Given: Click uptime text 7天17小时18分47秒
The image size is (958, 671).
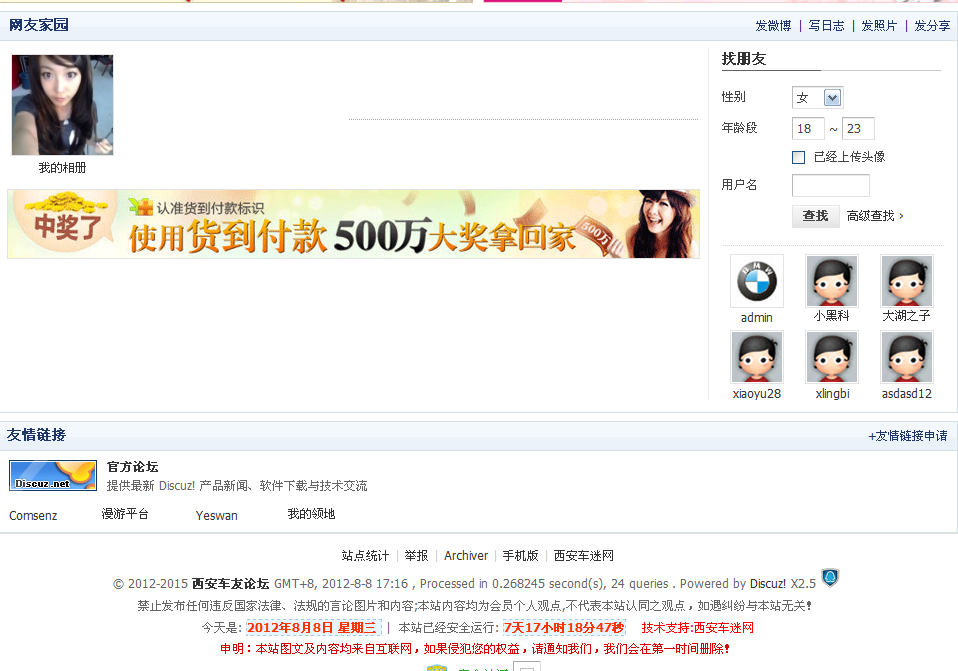Looking at the screenshot, I should point(563,628).
